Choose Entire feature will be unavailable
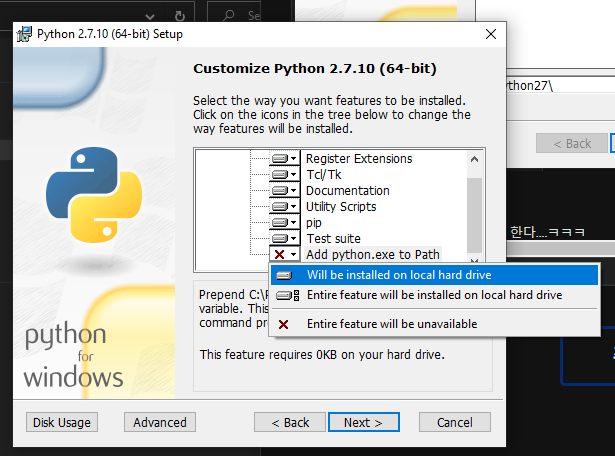Viewport: 615px width, 456px height. 434,324
